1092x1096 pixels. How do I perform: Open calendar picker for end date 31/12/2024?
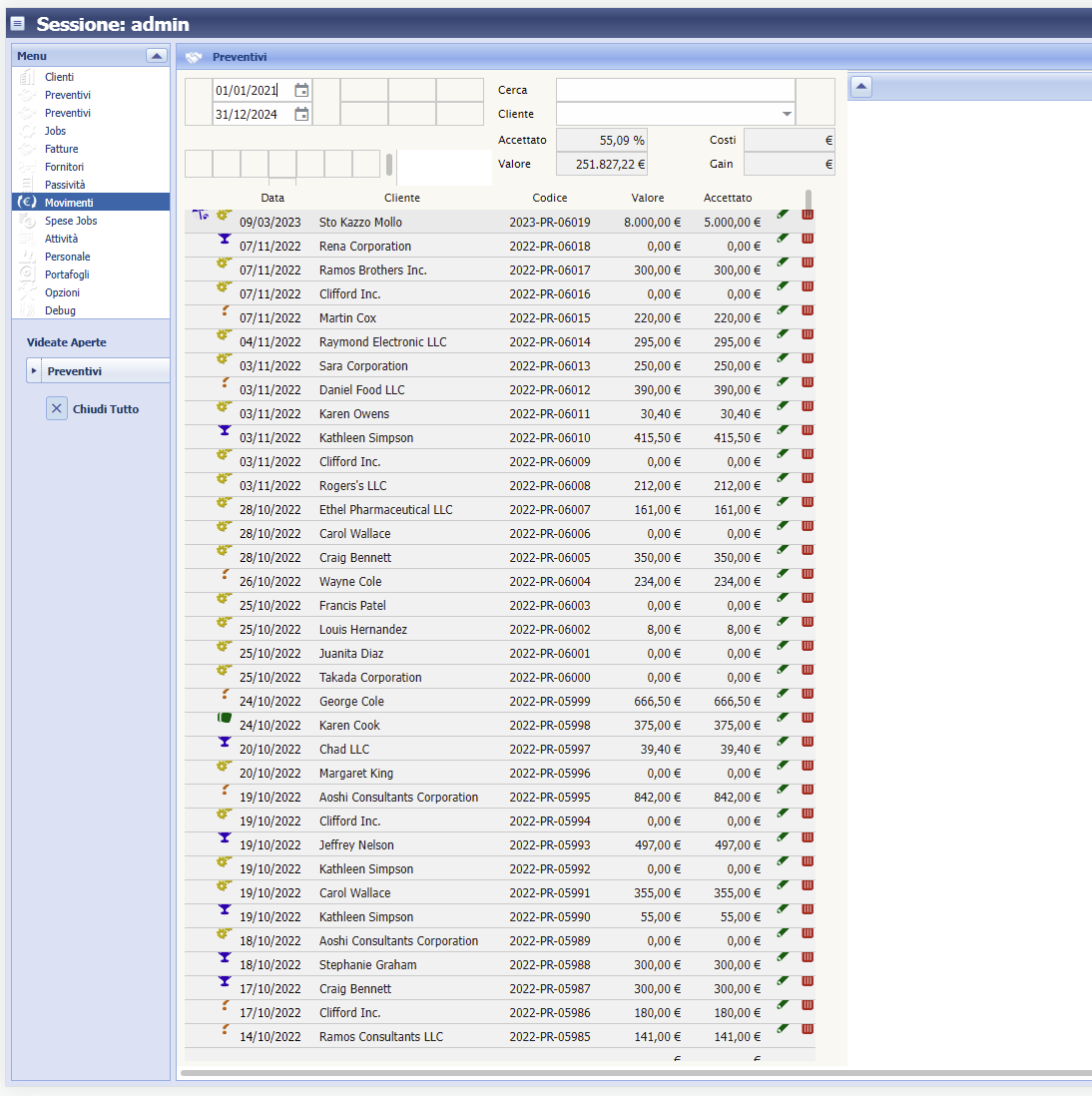[x=301, y=115]
